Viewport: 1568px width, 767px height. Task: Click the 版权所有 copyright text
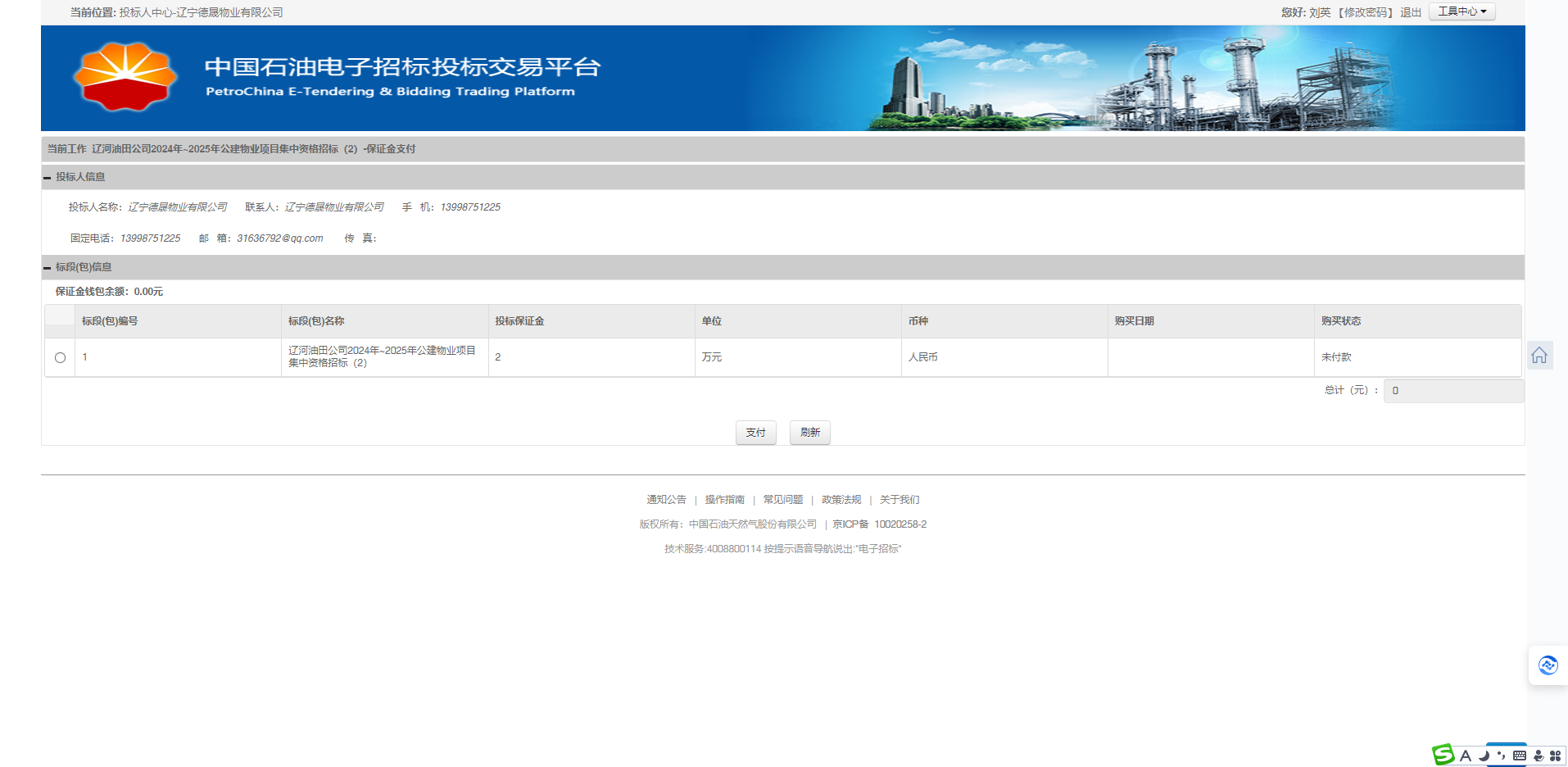[x=728, y=524]
